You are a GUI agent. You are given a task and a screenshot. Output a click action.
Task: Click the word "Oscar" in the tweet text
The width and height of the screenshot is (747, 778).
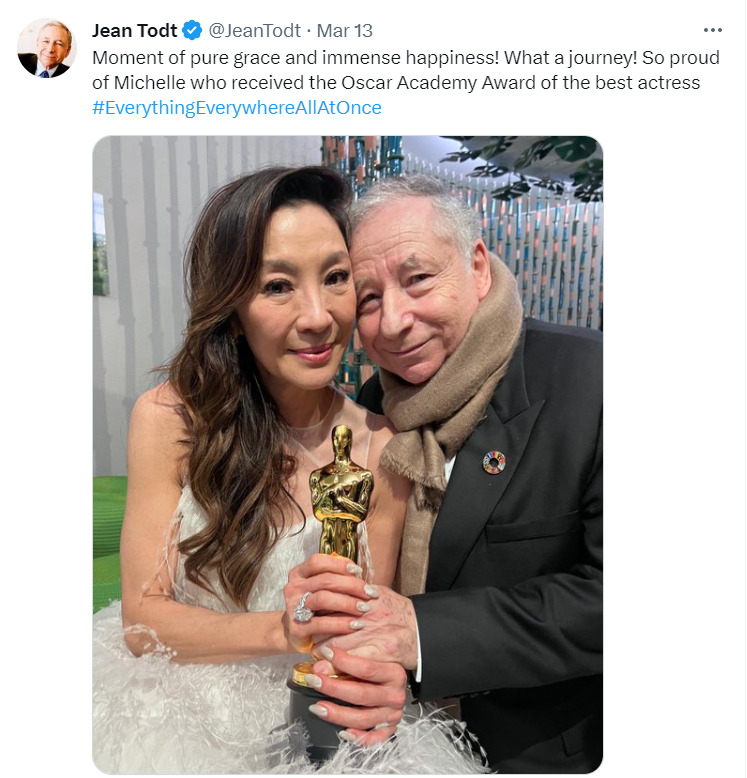[x=367, y=83]
